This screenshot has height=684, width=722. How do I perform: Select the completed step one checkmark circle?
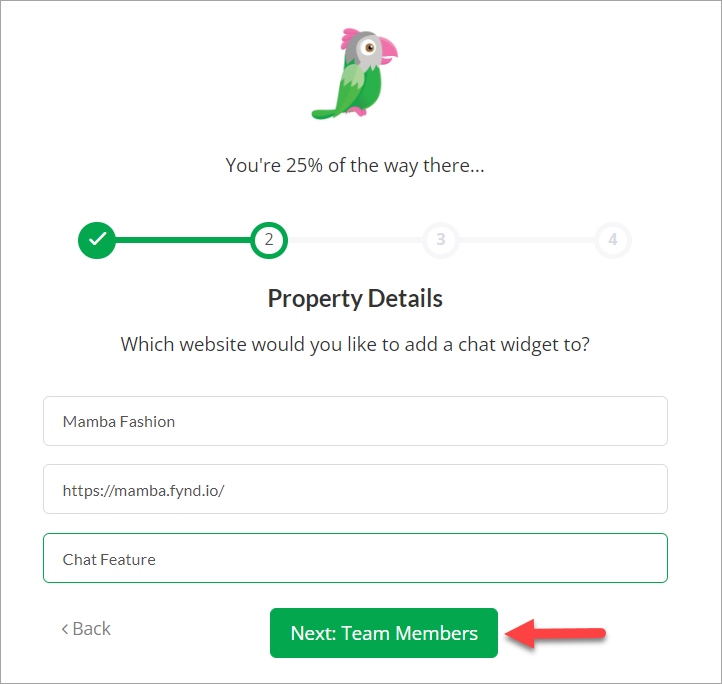[x=97, y=240]
